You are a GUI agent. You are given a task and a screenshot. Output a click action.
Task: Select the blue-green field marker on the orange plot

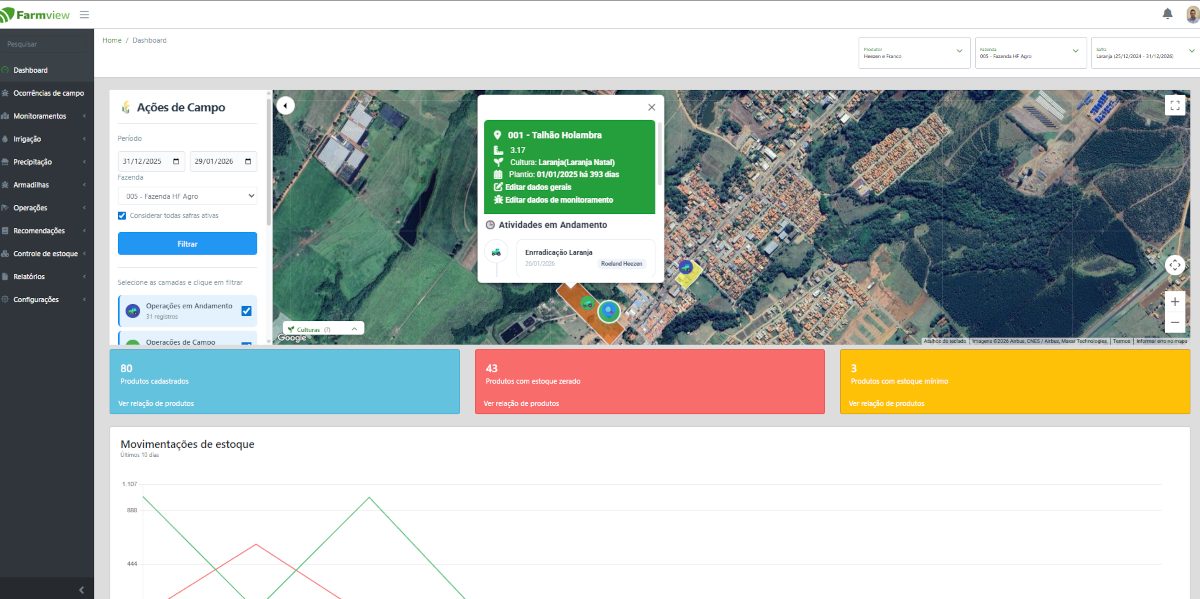coord(608,312)
